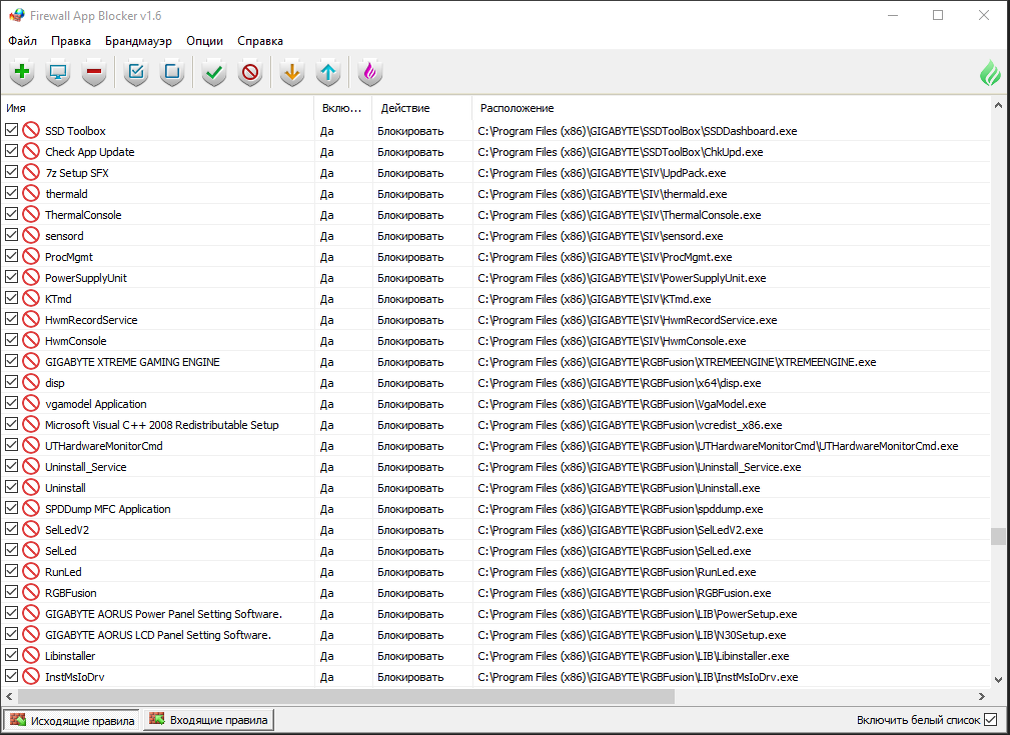Screen dimensions: 1010x735
Task: Click the green checkmark Allow icon
Action: point(214,72)
